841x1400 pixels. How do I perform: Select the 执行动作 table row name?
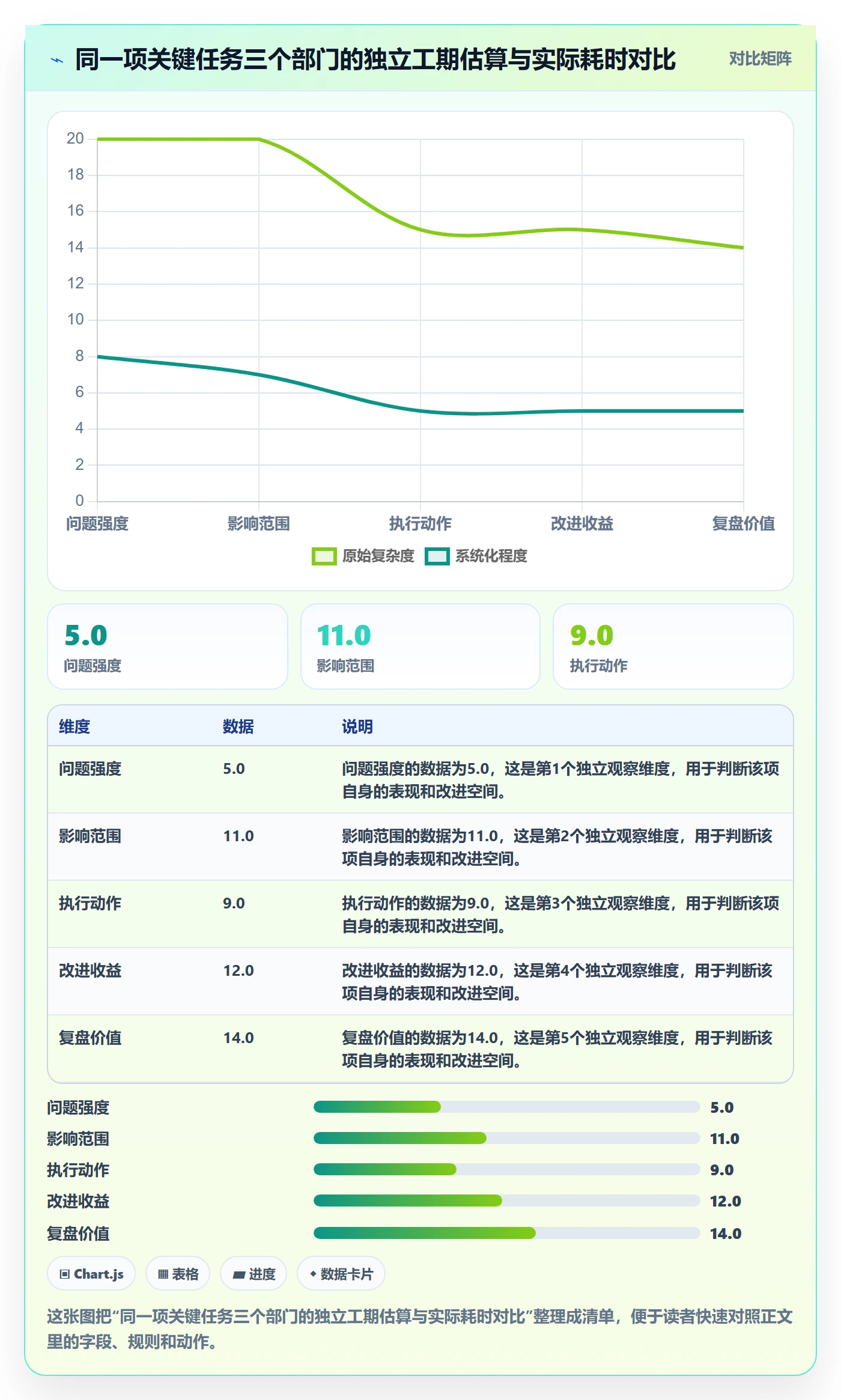[x=90, y=904]
